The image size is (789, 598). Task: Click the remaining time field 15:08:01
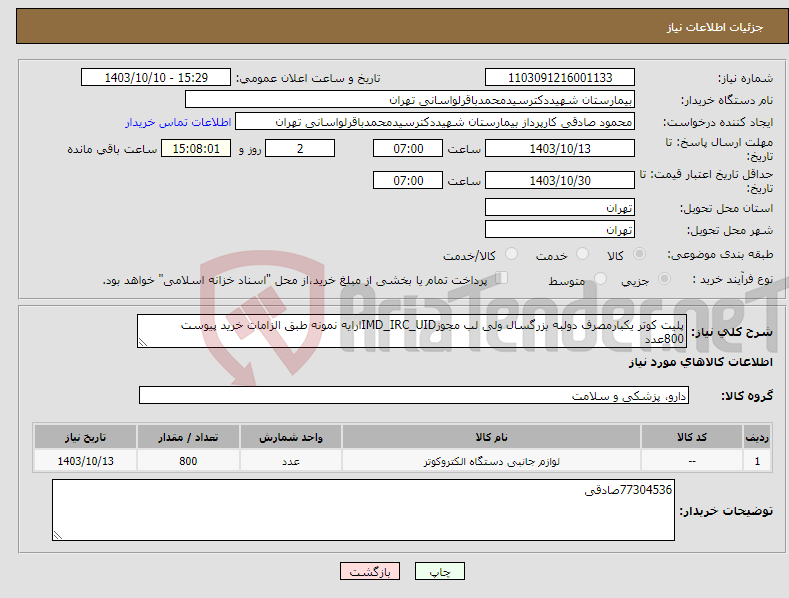[x=196, y=148]
